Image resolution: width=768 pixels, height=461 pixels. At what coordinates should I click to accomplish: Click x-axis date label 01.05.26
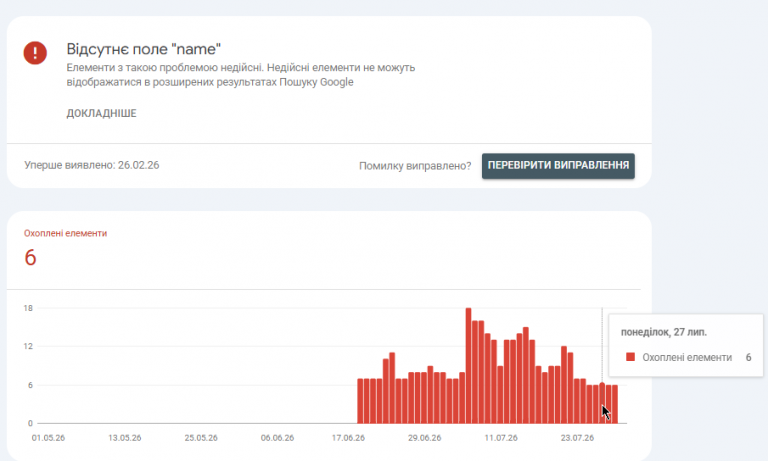[x=48, y=438]
